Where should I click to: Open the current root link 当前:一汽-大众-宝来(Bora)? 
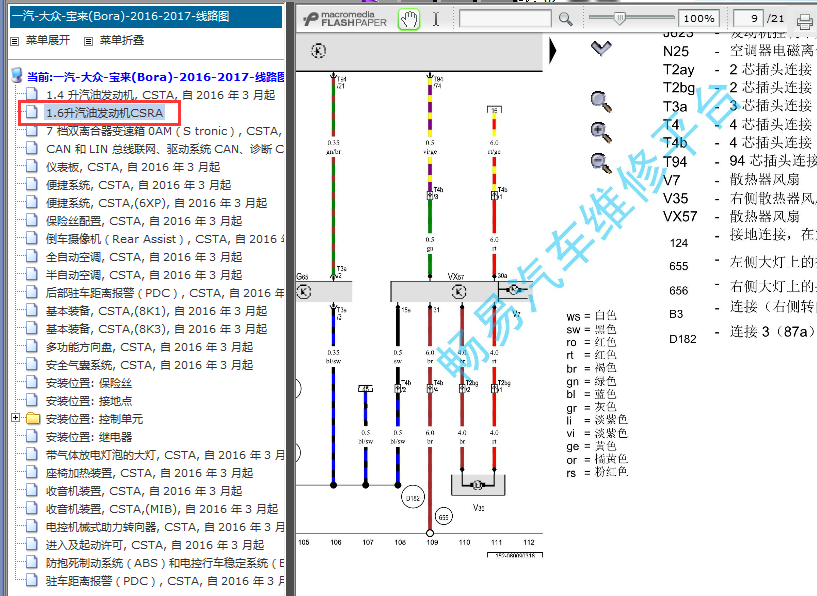tap(155, 77)
